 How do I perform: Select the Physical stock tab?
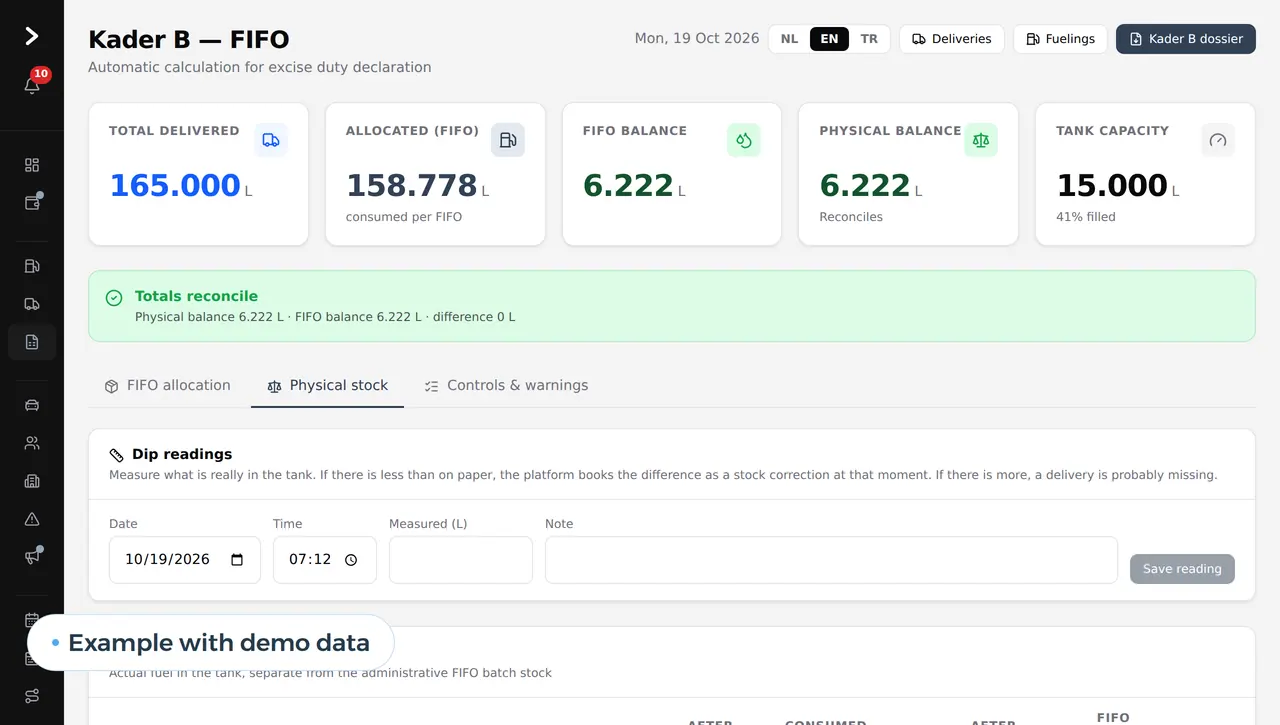coord(327,386)
